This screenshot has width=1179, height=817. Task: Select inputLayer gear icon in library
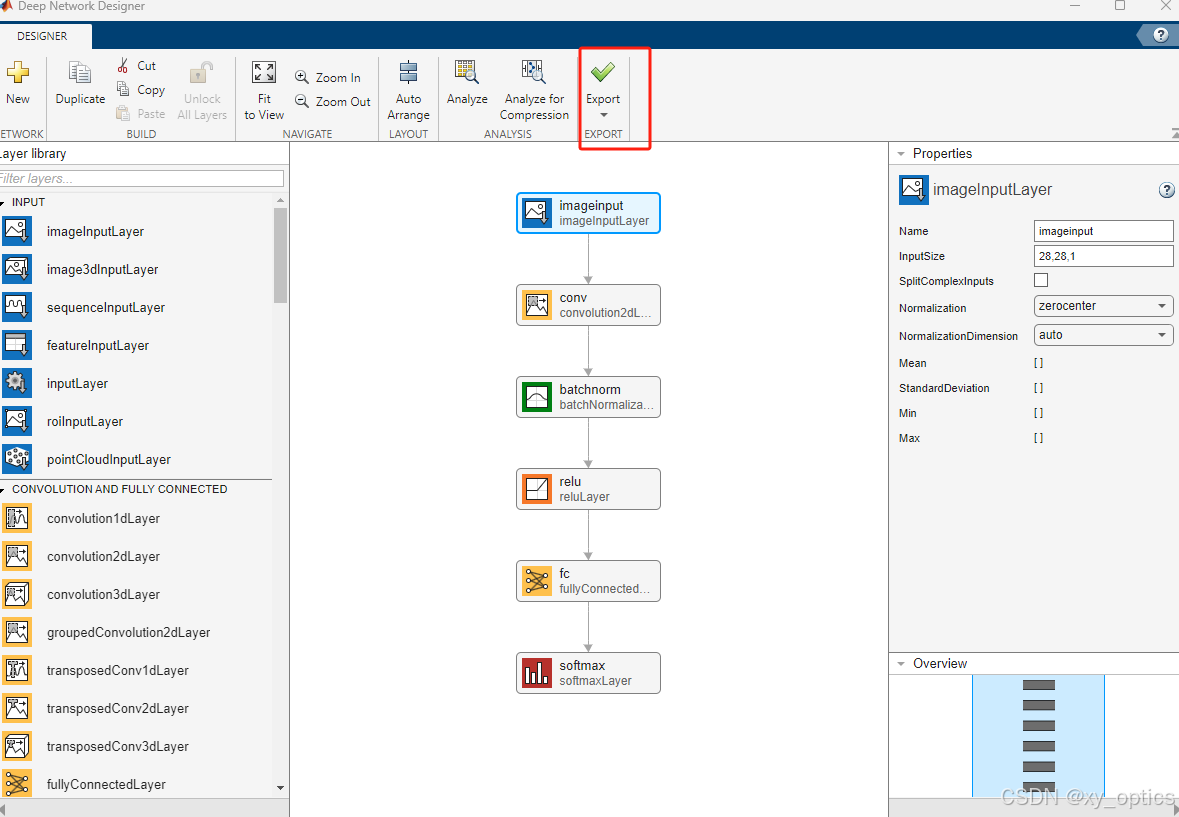click(17, 383)
